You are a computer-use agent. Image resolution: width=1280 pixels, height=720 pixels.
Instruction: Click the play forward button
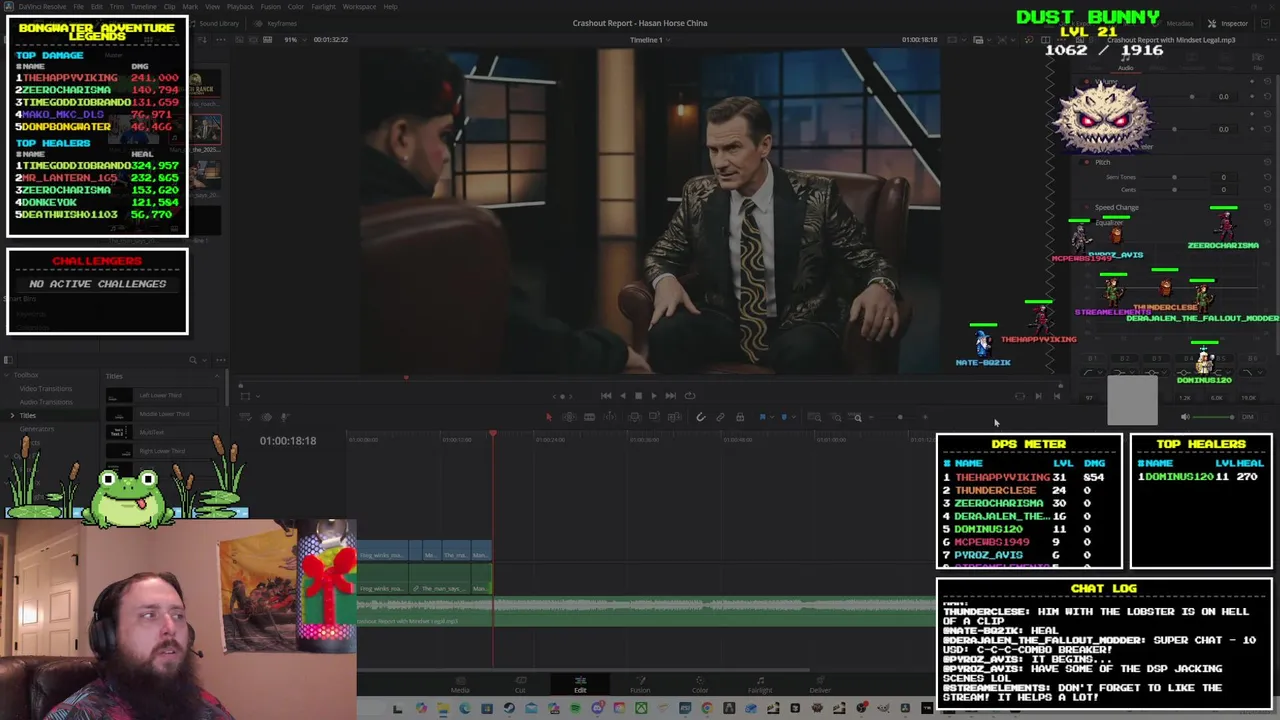tap(654, 395)
